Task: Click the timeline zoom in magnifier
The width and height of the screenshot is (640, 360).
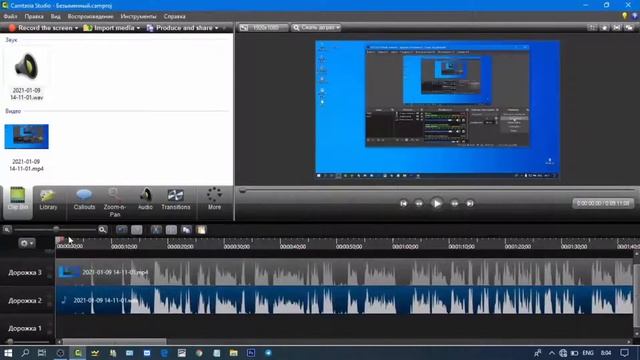Action: (102, 230)
